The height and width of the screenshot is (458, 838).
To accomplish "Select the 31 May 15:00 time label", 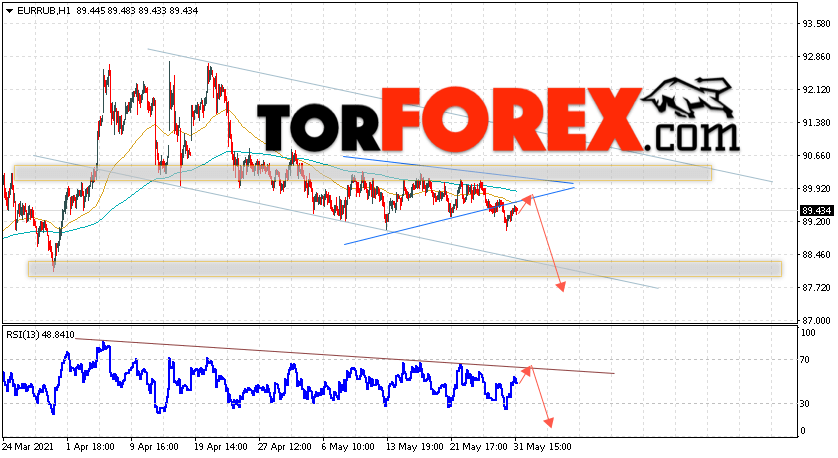I will (543, 447).
